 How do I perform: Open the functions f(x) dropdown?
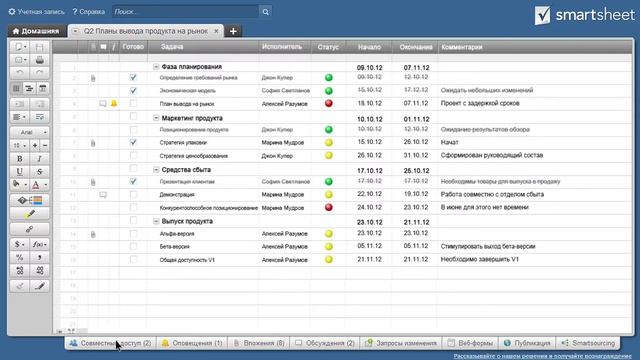pyautogui.click(x=39, y=244)
